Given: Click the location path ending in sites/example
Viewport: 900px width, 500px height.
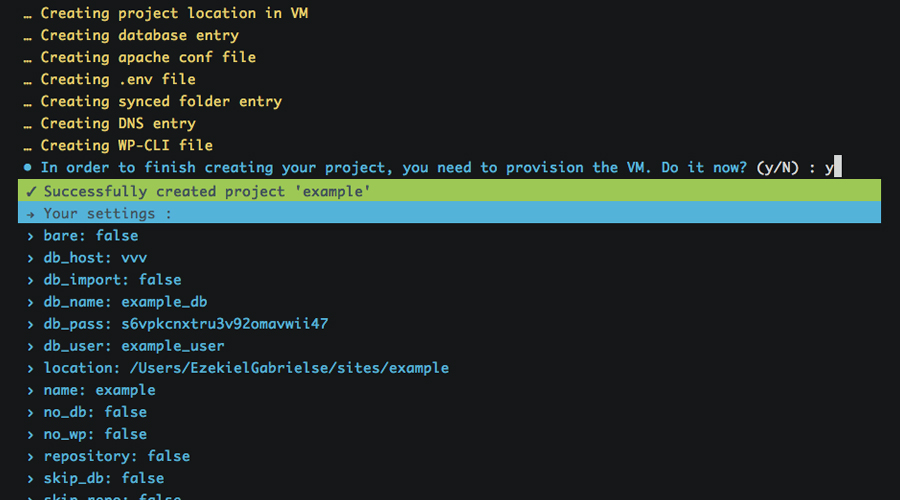Looking at the screenshot, I should (x=289, y=368).
